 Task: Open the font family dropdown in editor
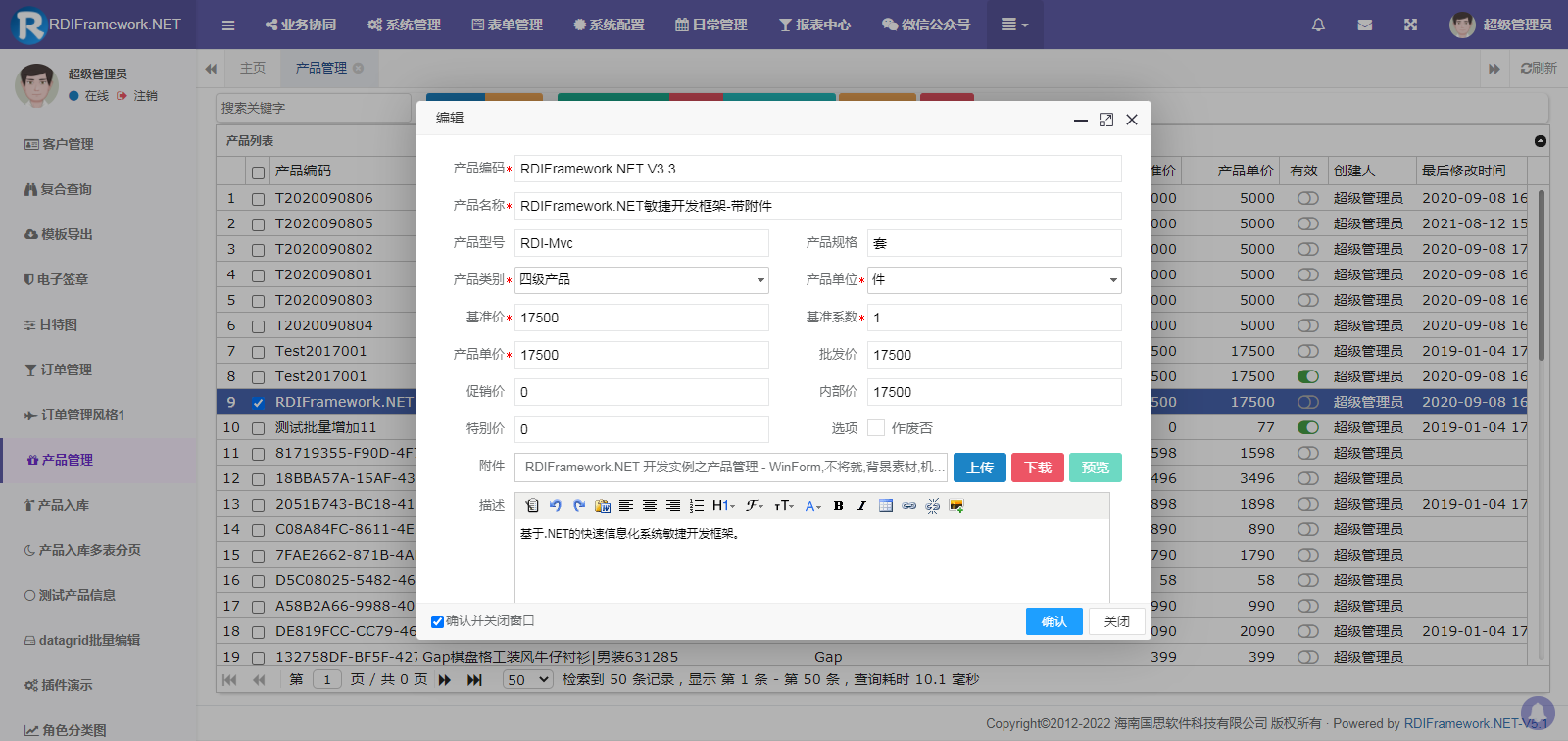coord(755,506)
